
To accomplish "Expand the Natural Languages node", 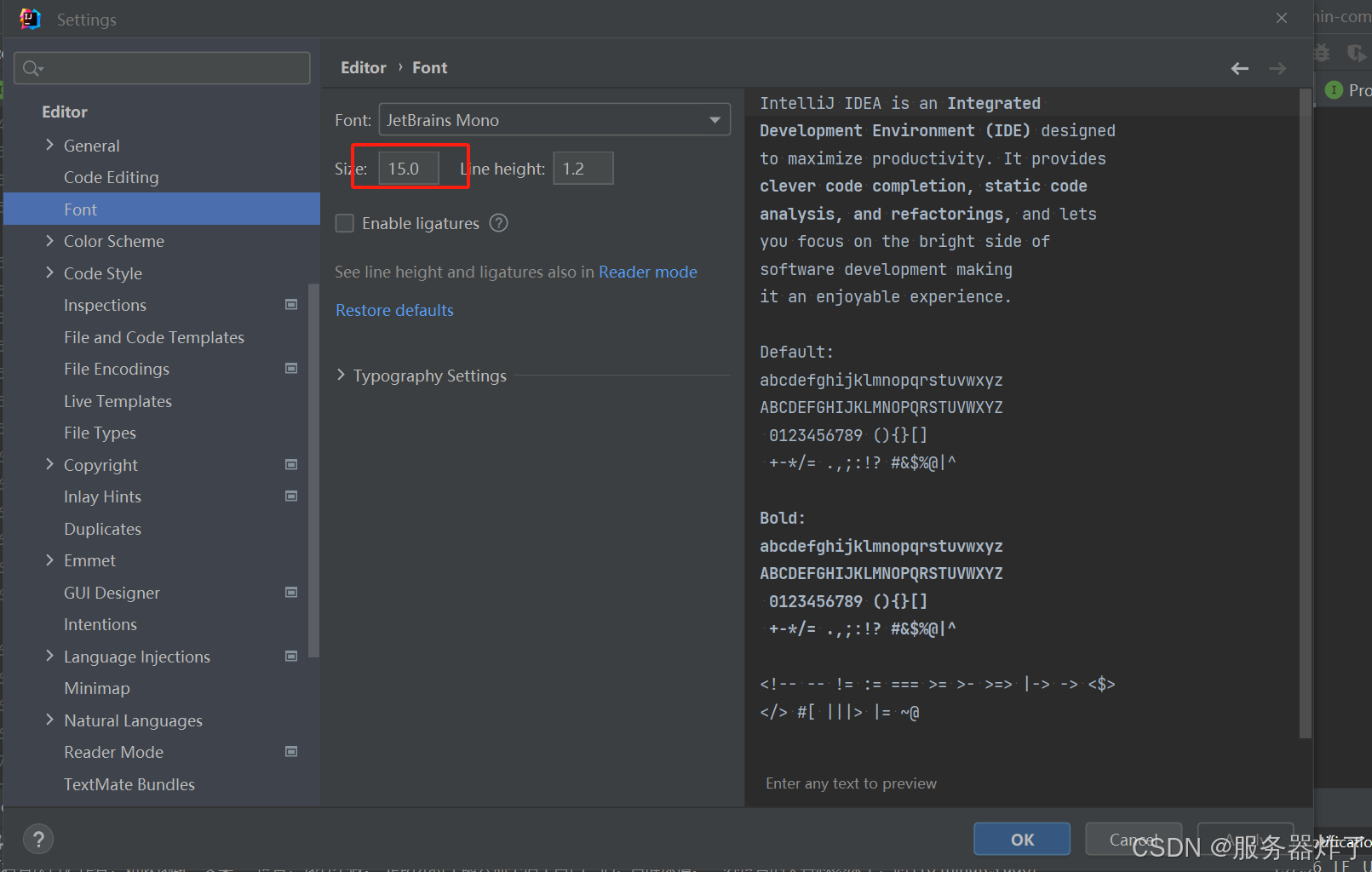I will (x=49, y=720).
